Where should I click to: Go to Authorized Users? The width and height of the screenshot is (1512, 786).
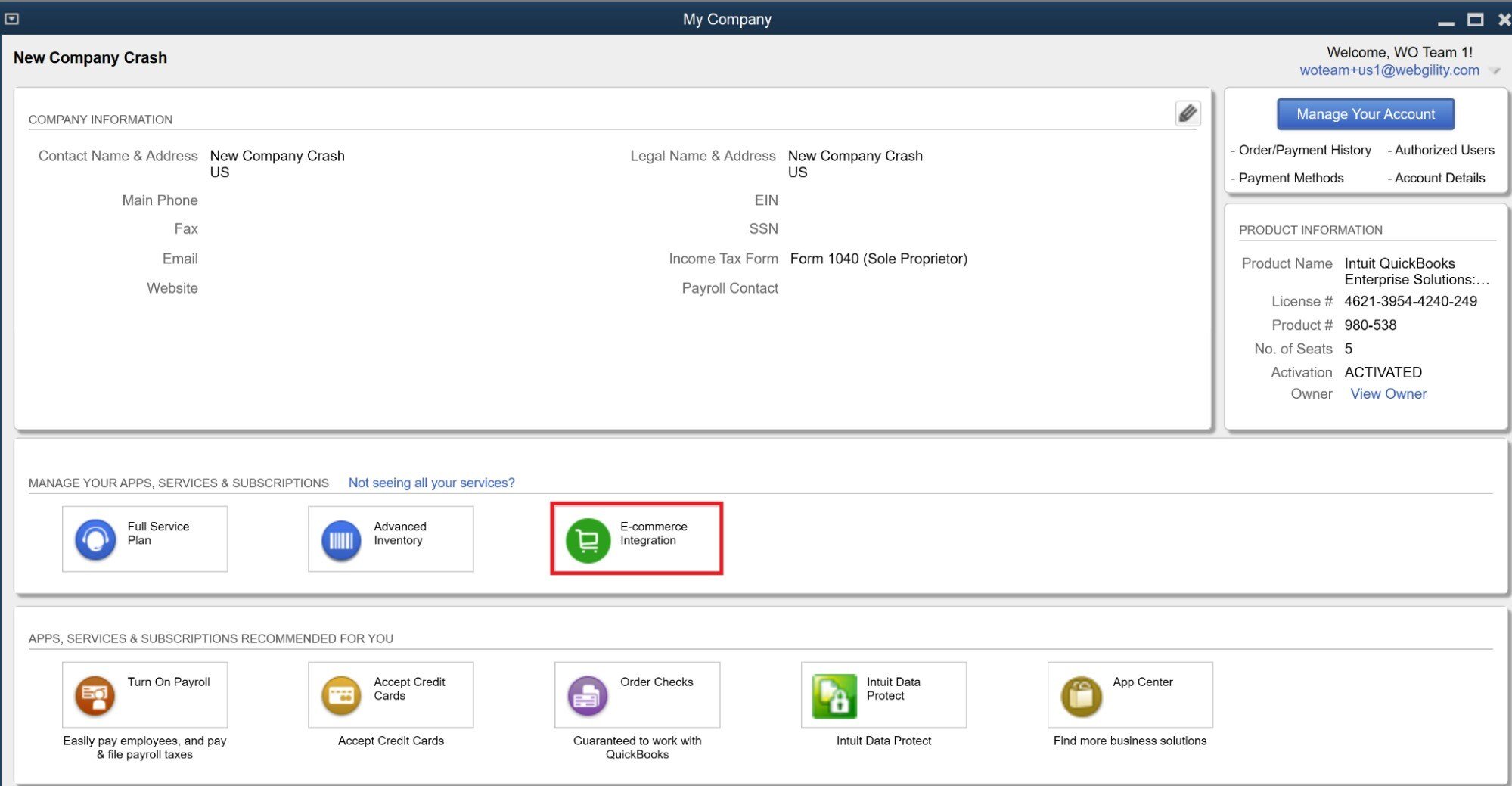(1444, 150)
